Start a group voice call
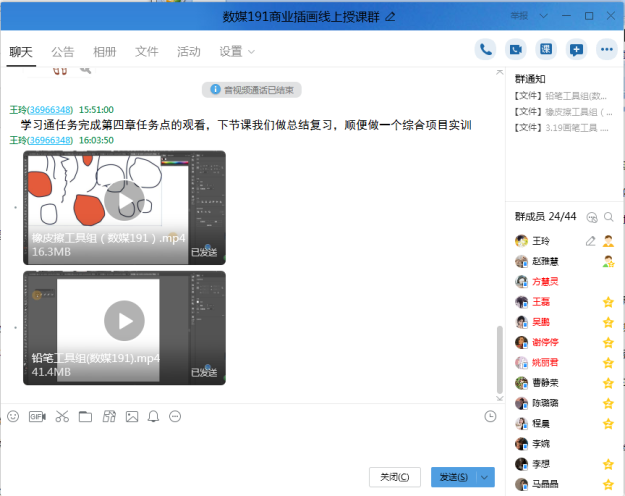Viewport: 625px width, 496px height. coord(487,49)
